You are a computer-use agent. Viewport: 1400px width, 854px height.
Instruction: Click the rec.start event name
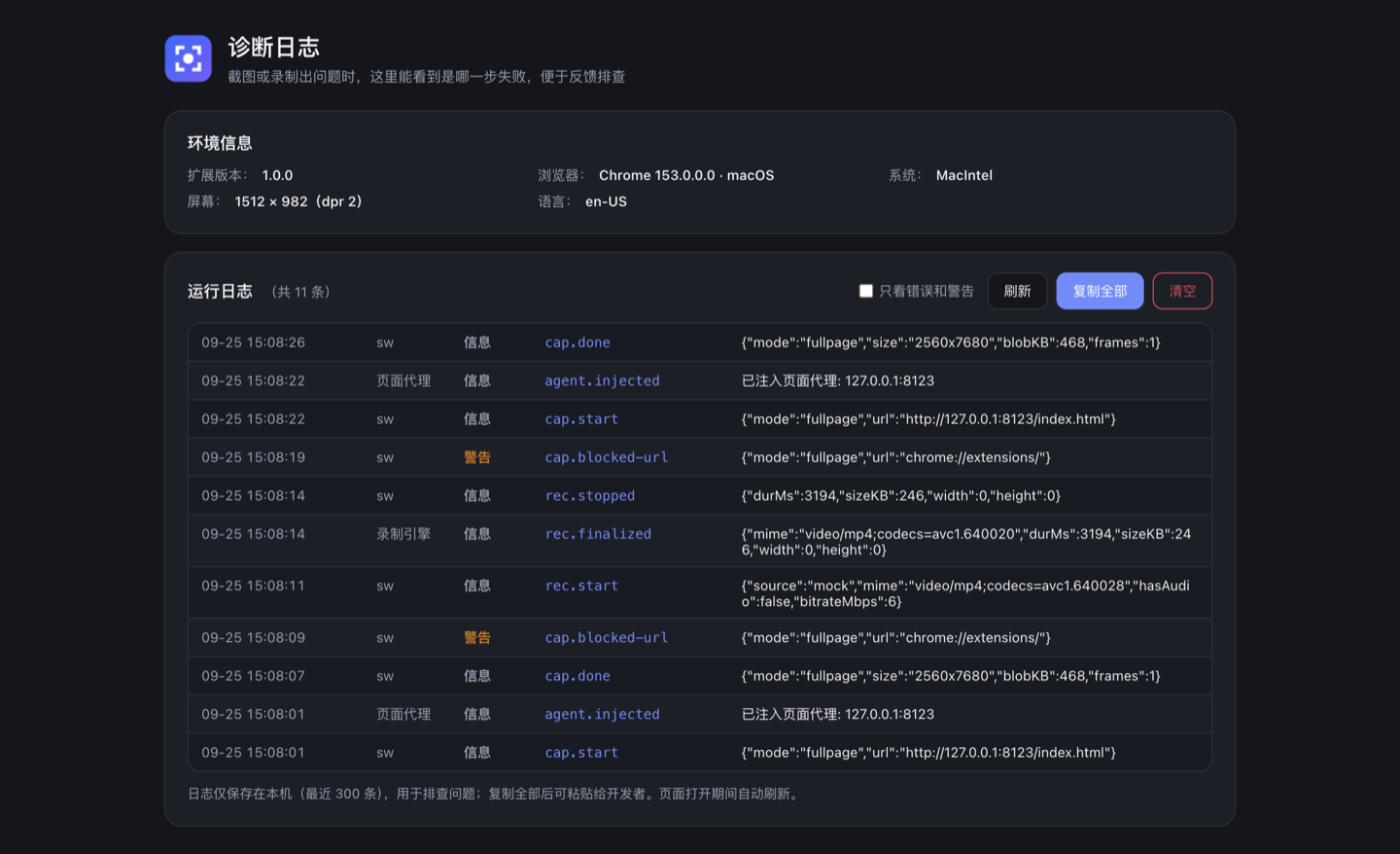581,586
